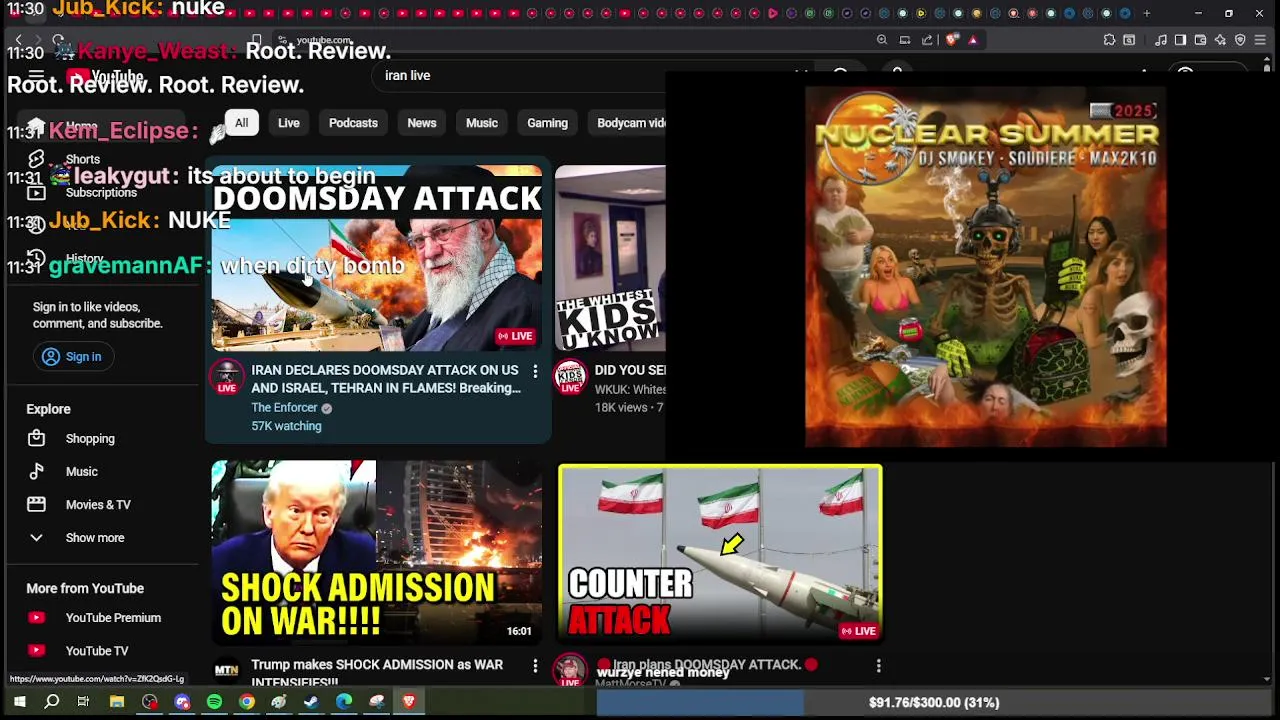
Task: Select the News filter chip
Action: tap(421, 123)
